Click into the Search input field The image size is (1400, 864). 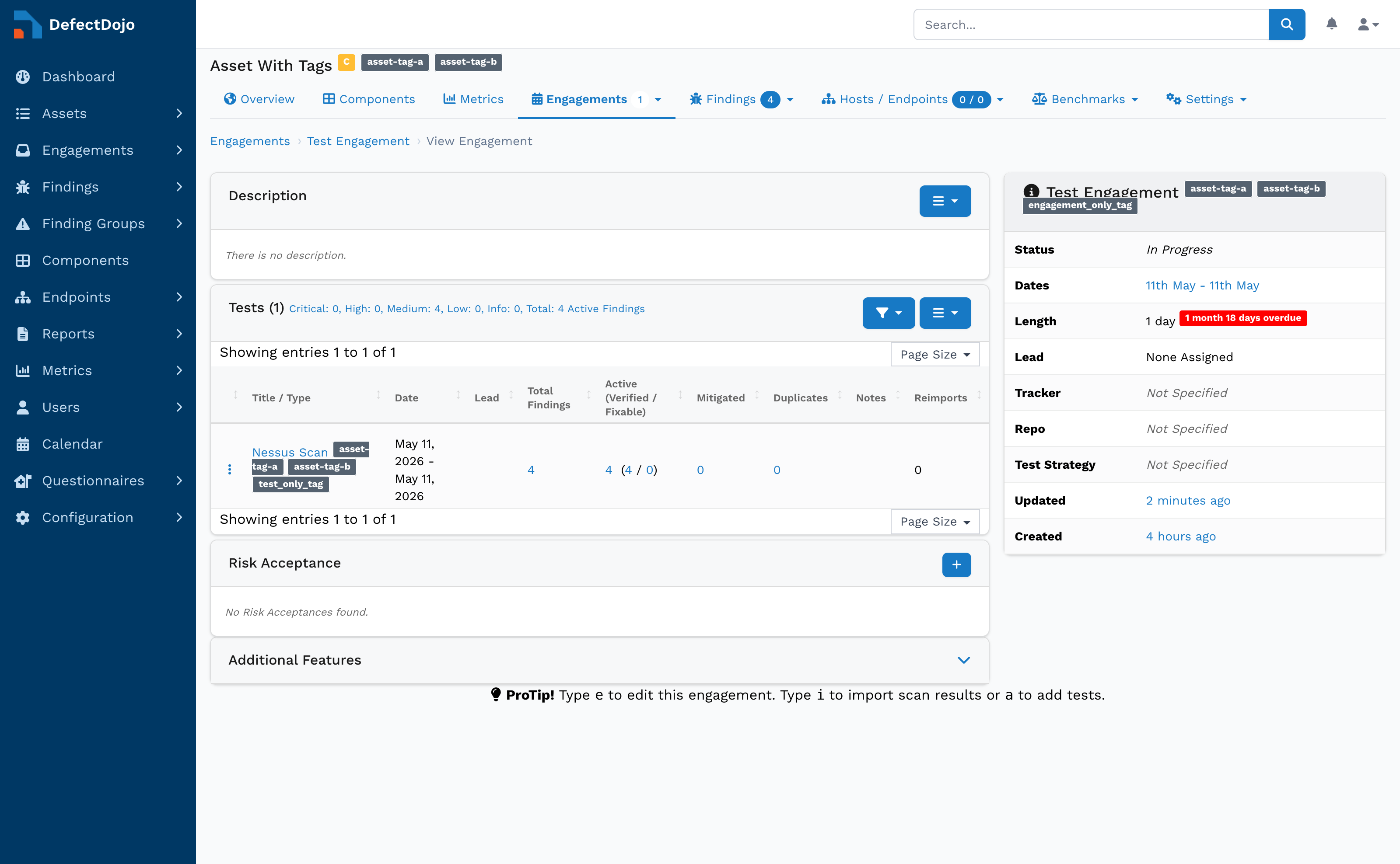tap(1091, 24)
